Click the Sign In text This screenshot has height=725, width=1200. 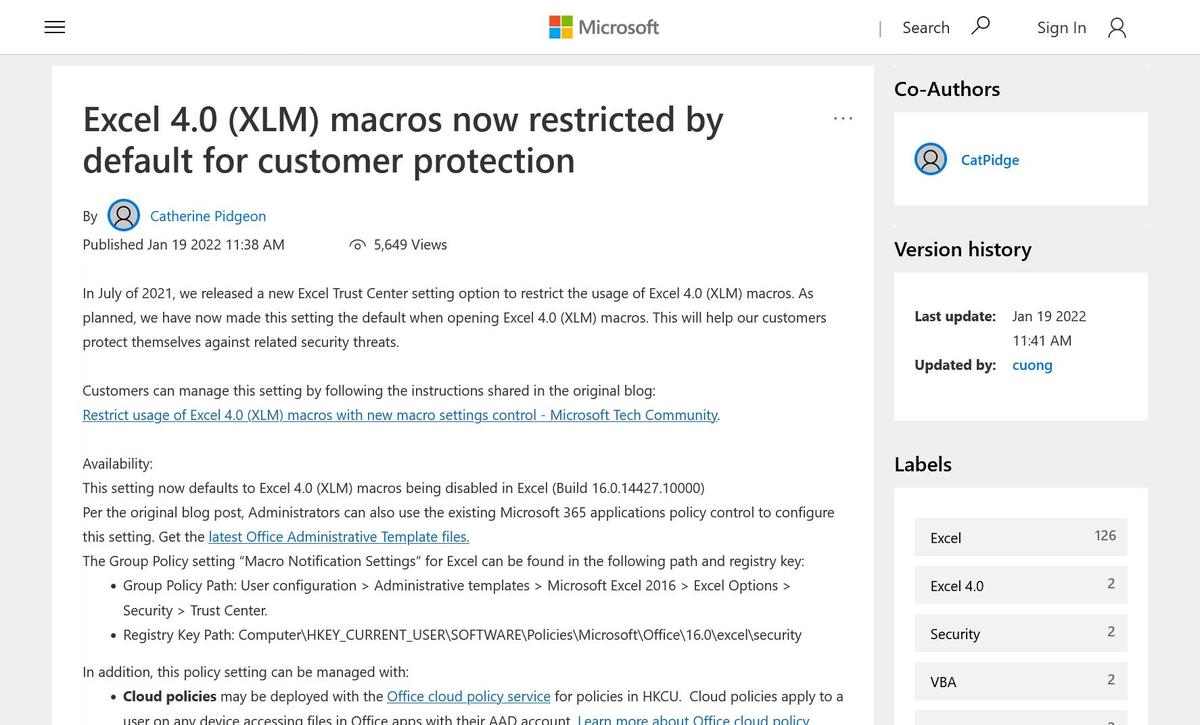[x=1061, y=28]
